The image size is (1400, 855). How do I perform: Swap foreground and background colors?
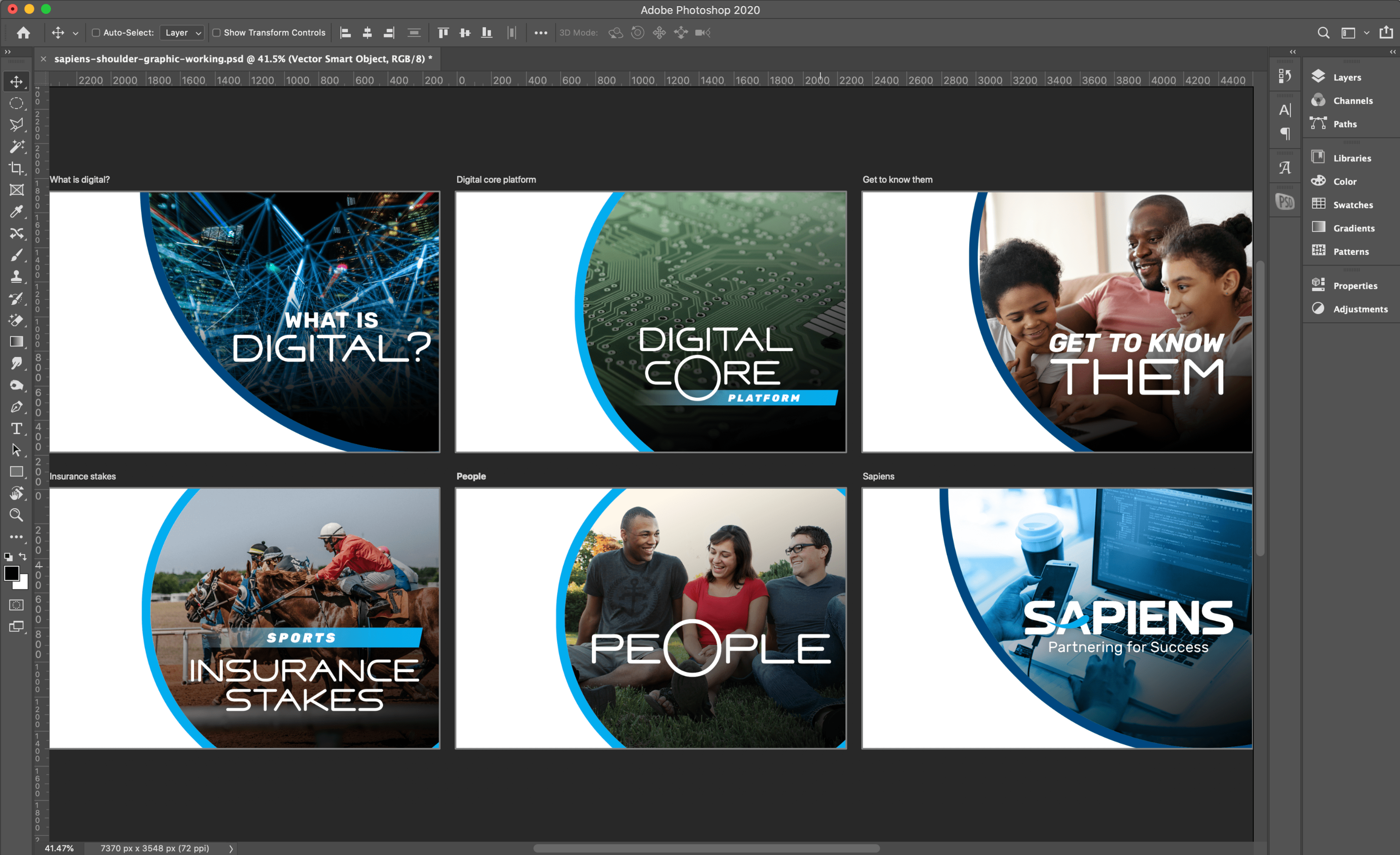tap(23, 556)
